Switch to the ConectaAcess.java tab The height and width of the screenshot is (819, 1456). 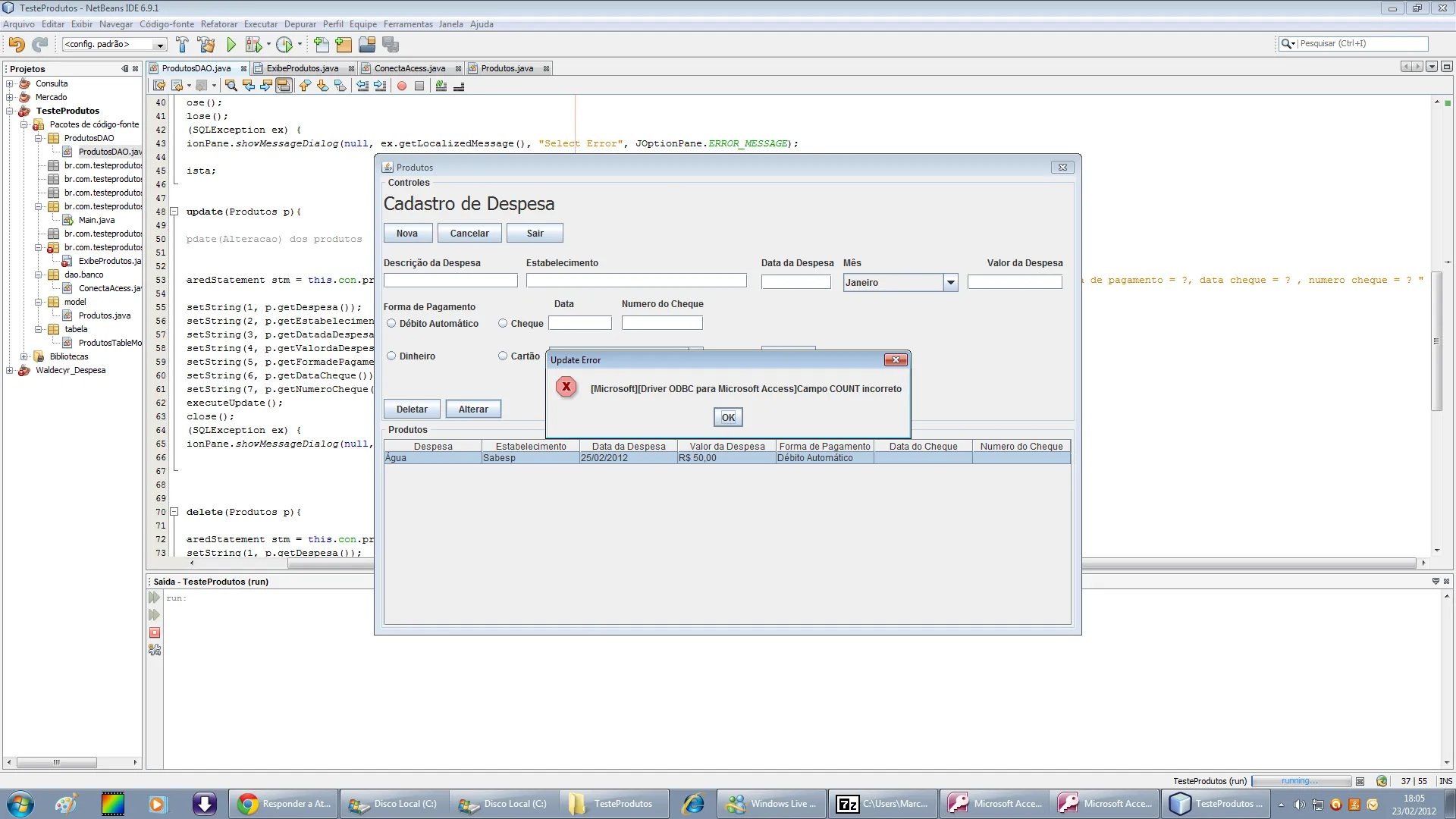pos(409,68)
